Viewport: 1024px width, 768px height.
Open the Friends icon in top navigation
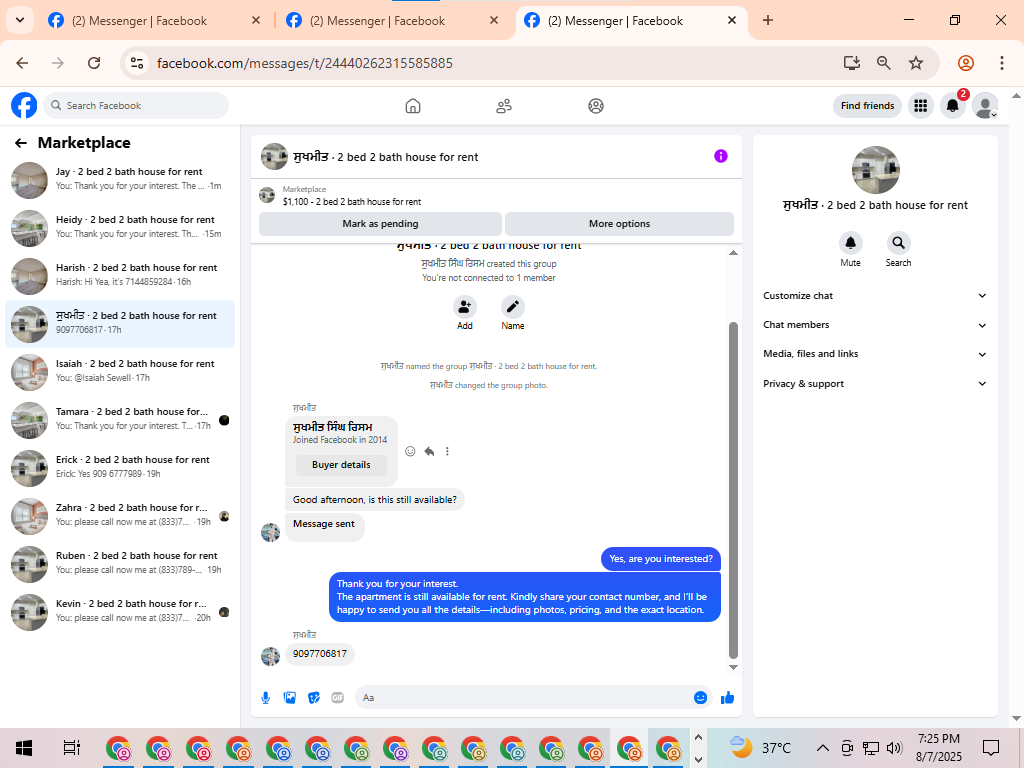click(504, 106)
